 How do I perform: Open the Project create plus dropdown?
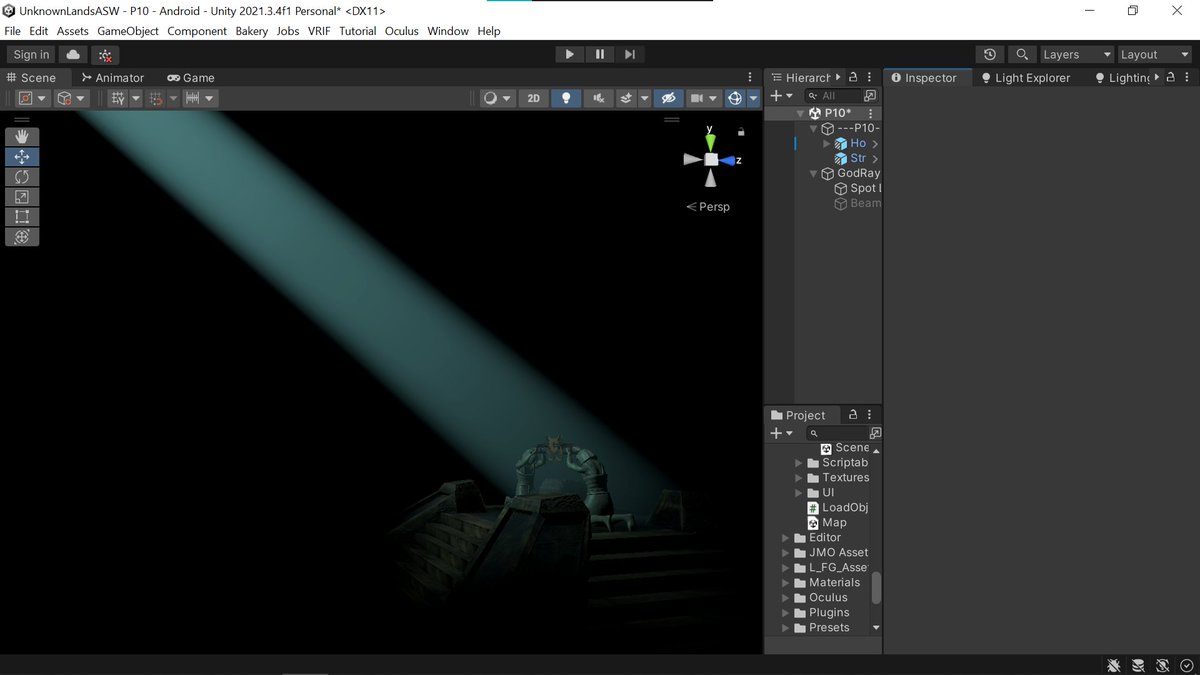[x=781, y=433]
